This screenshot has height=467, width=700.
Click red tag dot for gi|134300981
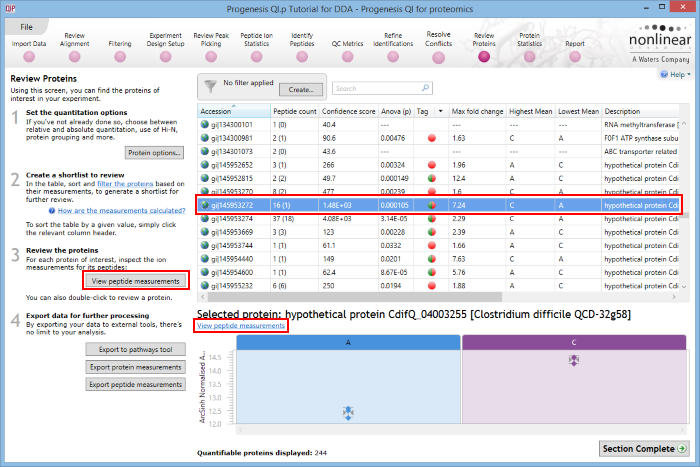pos(432,138)
